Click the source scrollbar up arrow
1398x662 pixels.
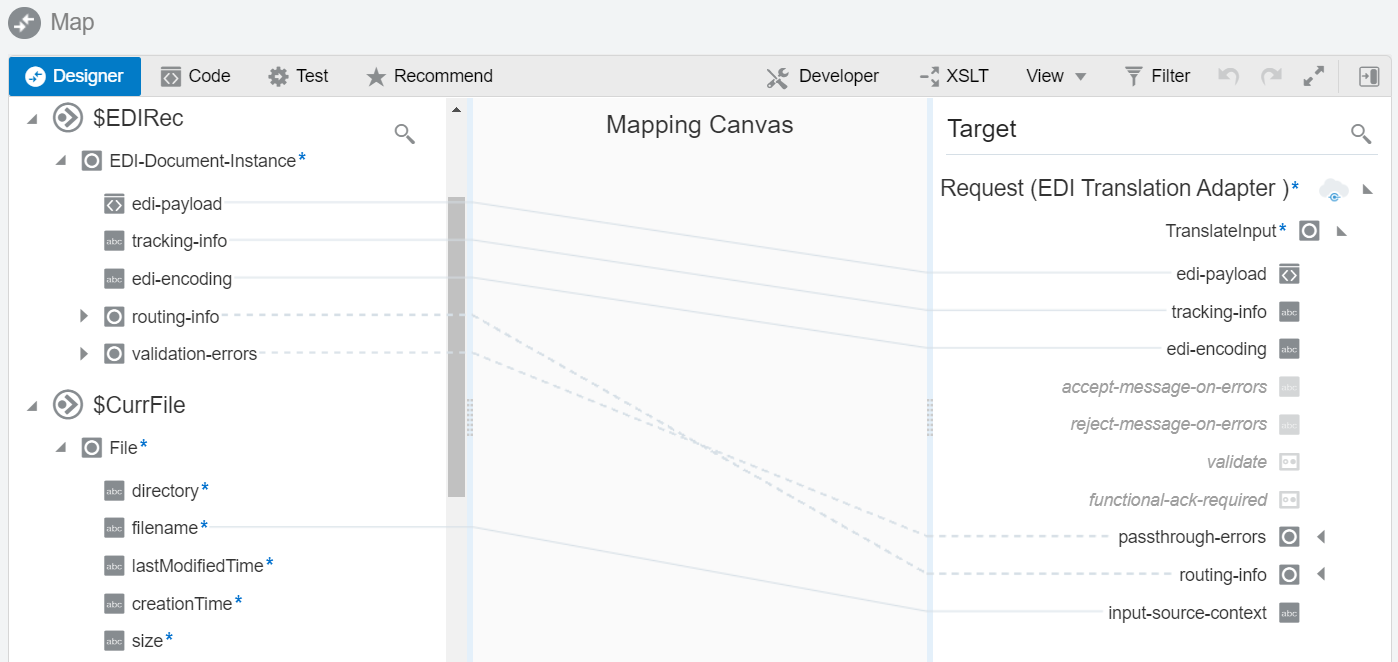click(457, 109)
